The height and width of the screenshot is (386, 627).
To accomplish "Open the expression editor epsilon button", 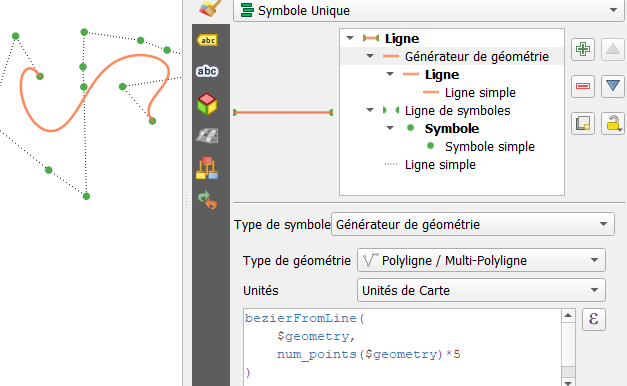I will point(594,319).
